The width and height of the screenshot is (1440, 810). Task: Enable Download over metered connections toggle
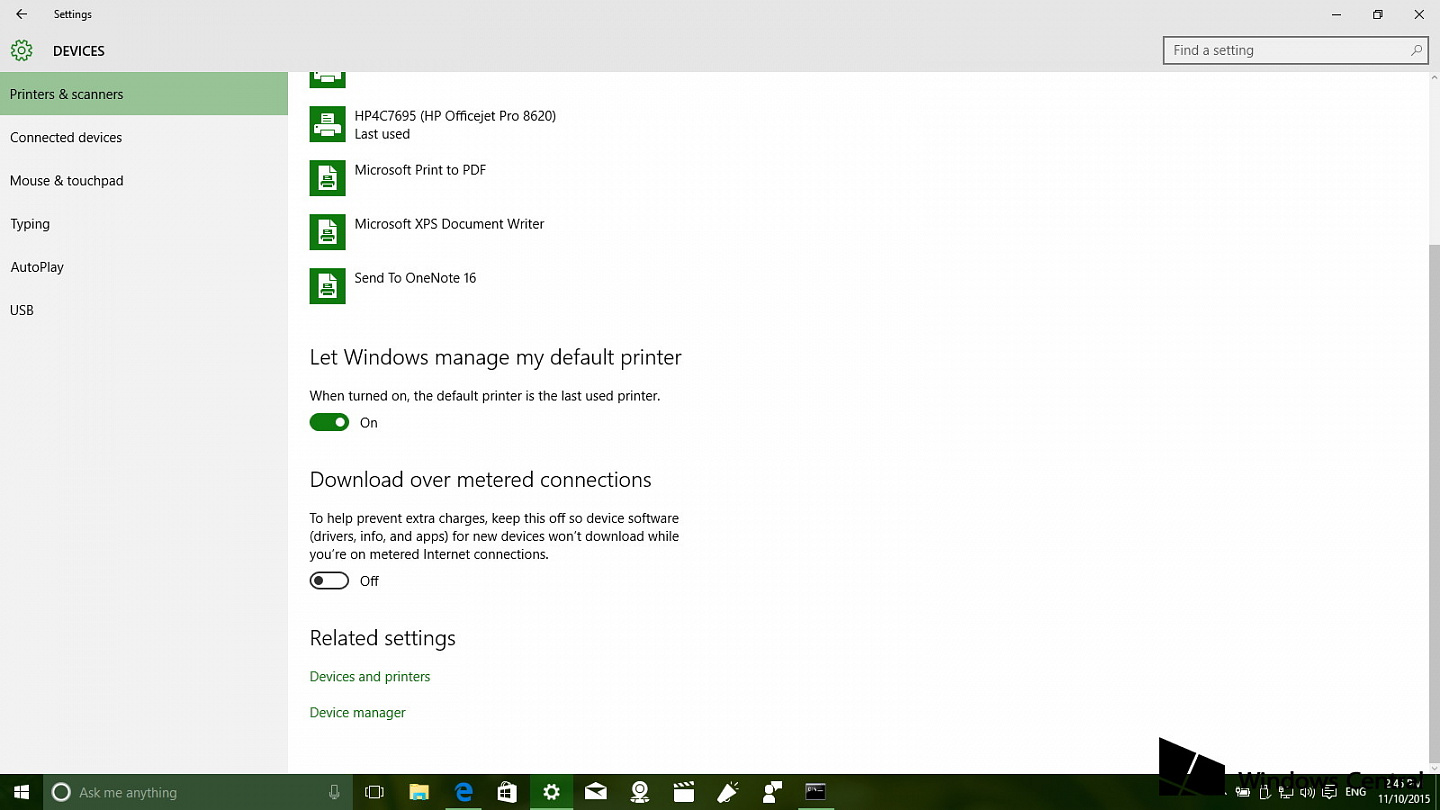329,581
